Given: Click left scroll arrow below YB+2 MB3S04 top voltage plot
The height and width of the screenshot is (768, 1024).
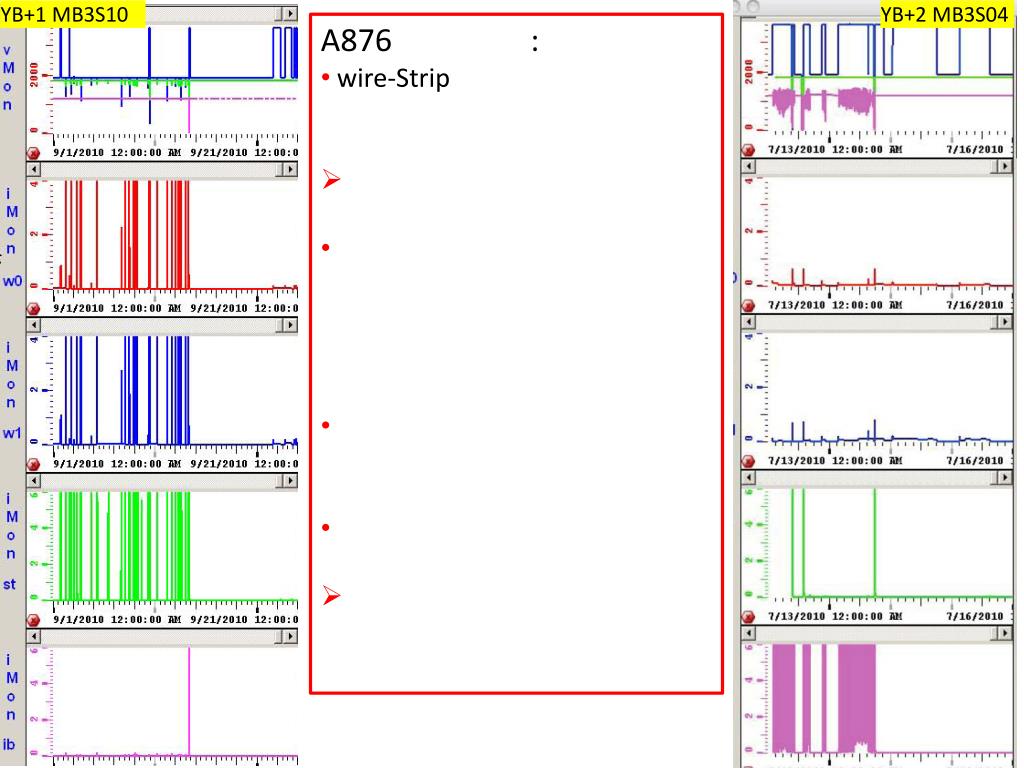Looking at the screenshot, I should [x=749, y=166].
